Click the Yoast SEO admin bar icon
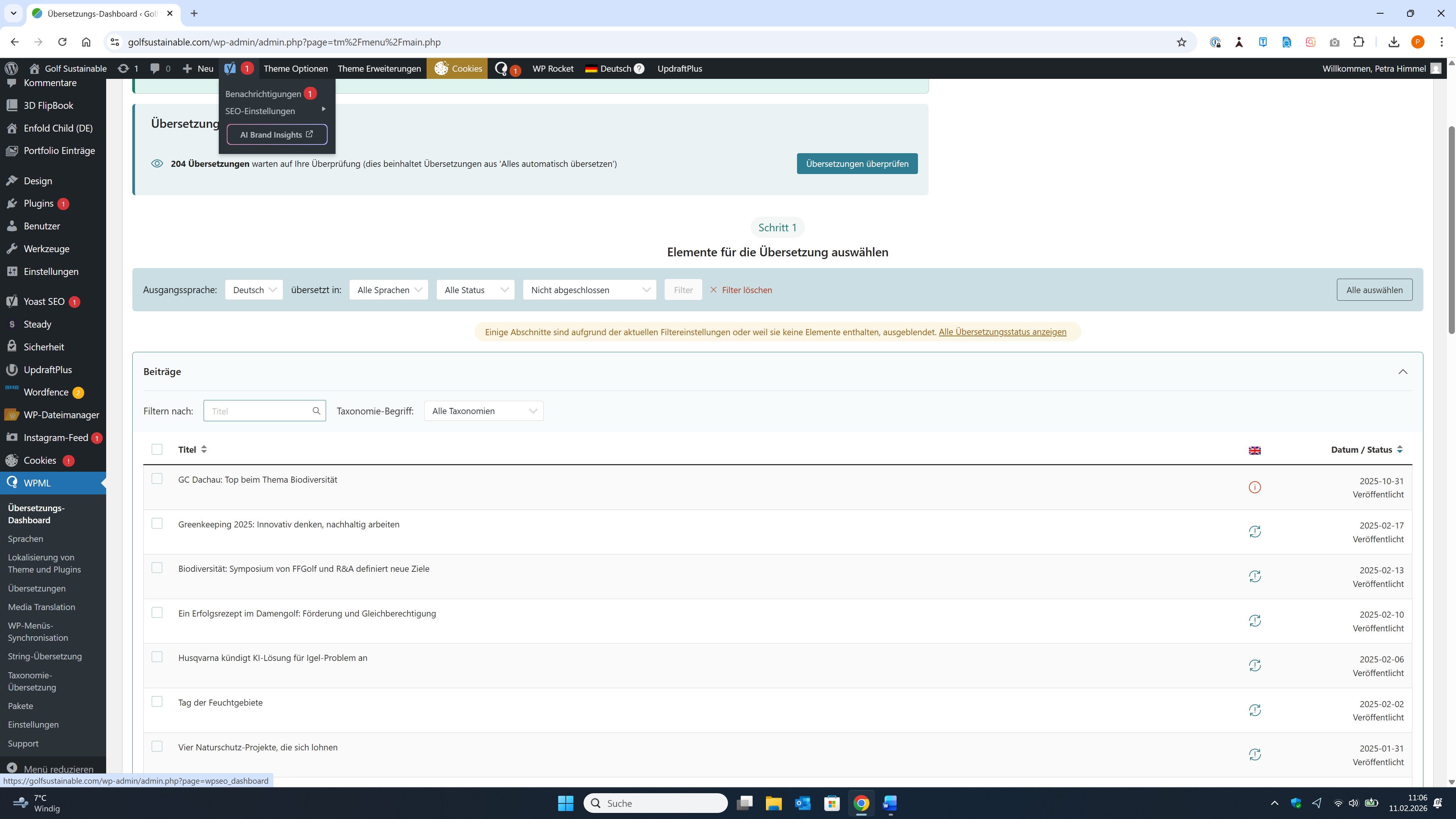1456x819 pixels. [230, 68]
